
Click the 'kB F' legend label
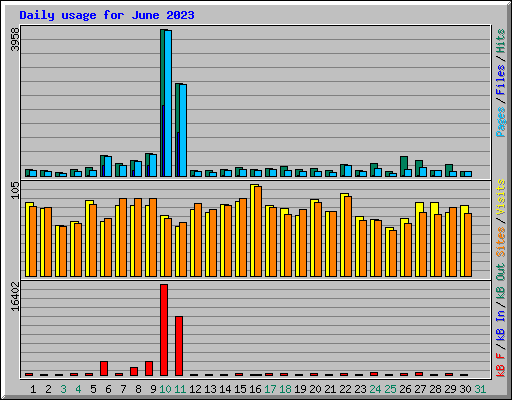500,365
